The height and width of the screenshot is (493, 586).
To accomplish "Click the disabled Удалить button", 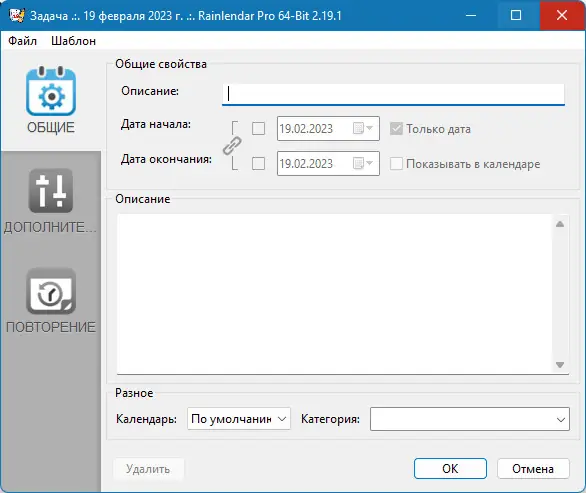I will 148,469.
